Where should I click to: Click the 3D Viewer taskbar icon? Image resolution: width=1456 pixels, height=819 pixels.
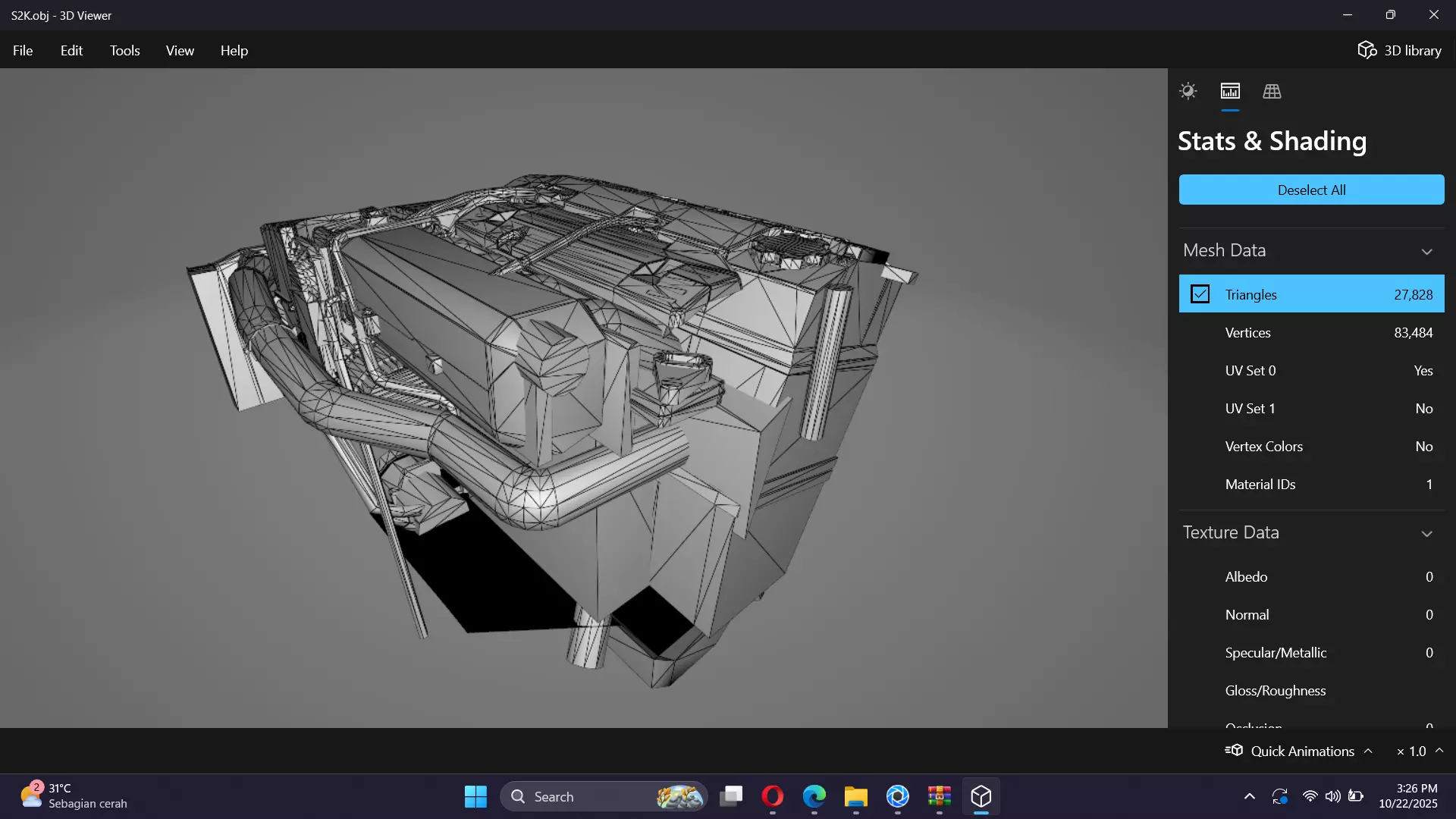click(981, 796)
